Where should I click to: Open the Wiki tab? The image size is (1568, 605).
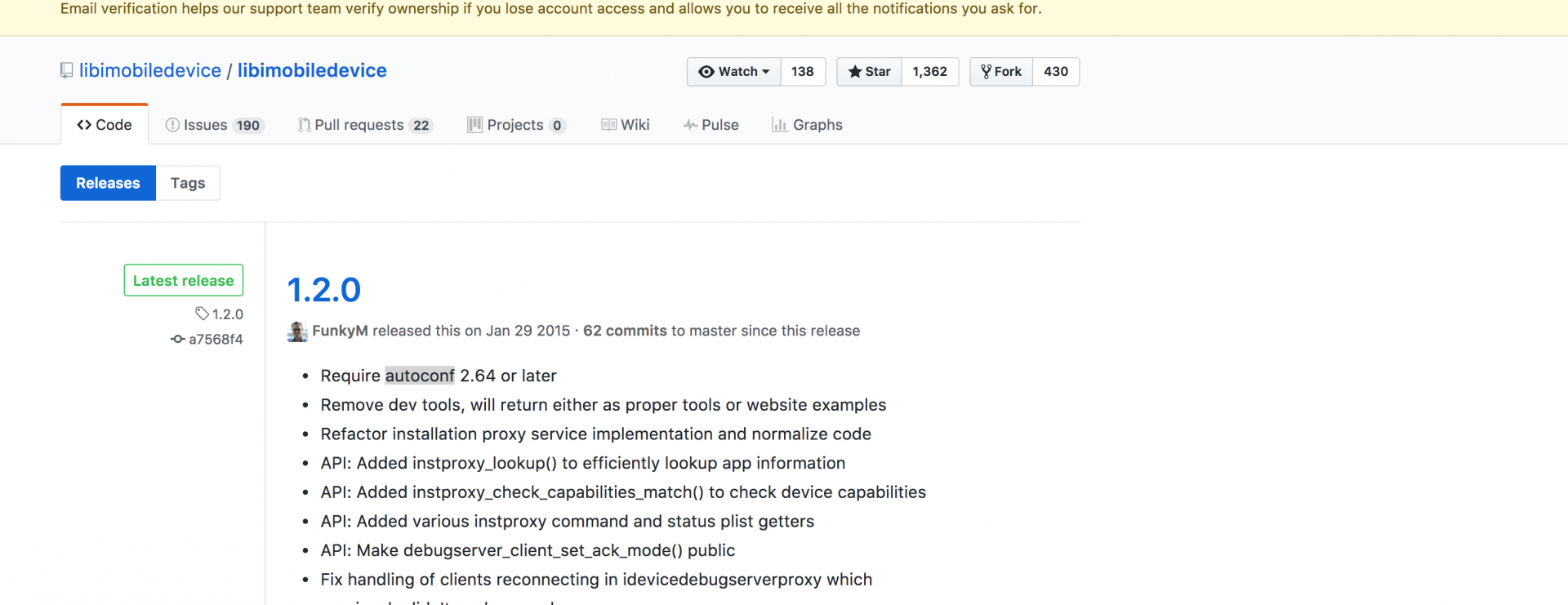[x=626, y=125]
